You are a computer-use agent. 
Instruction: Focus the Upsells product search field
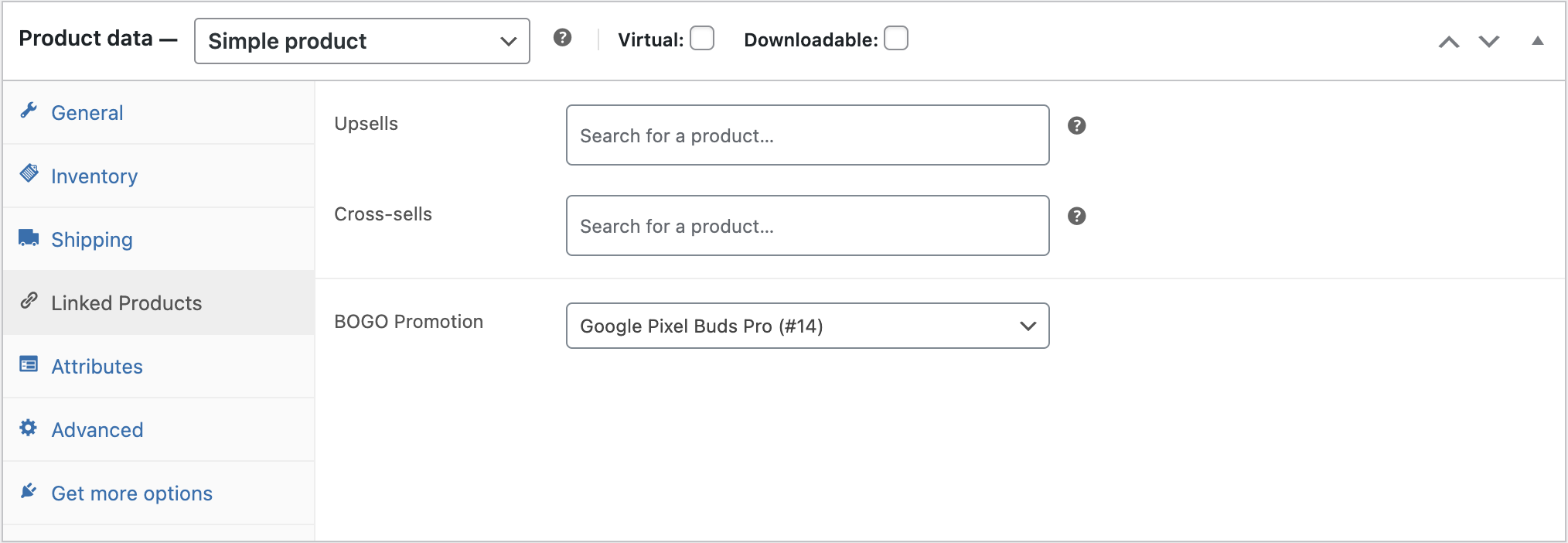point(807,135)
